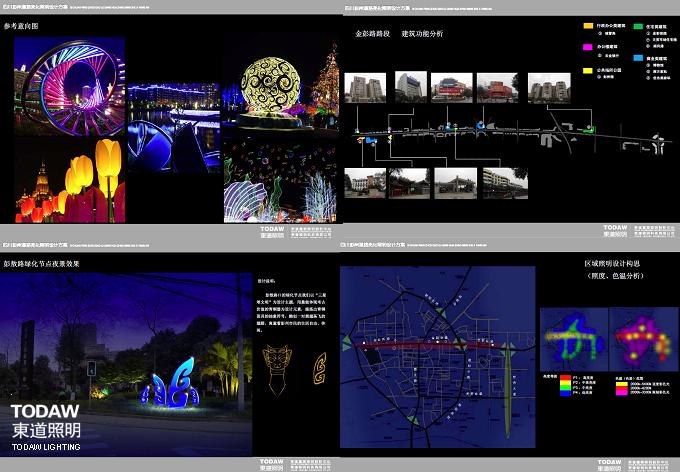Click the golden mask line-art icon
The height and width of the screenshot is (472, 680).
pos(276,357)
